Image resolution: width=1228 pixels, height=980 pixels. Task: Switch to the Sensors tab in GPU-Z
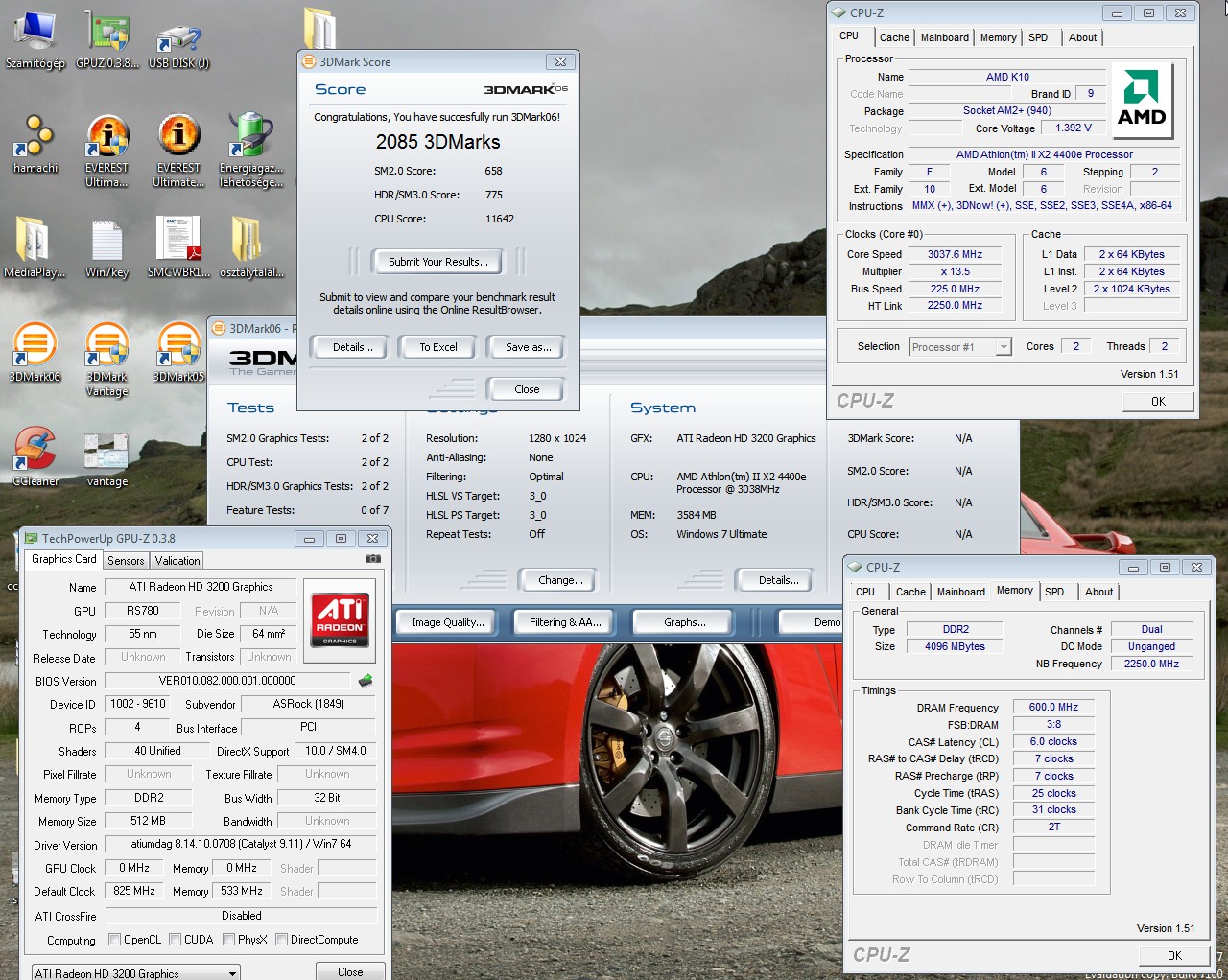click(126, 561)
